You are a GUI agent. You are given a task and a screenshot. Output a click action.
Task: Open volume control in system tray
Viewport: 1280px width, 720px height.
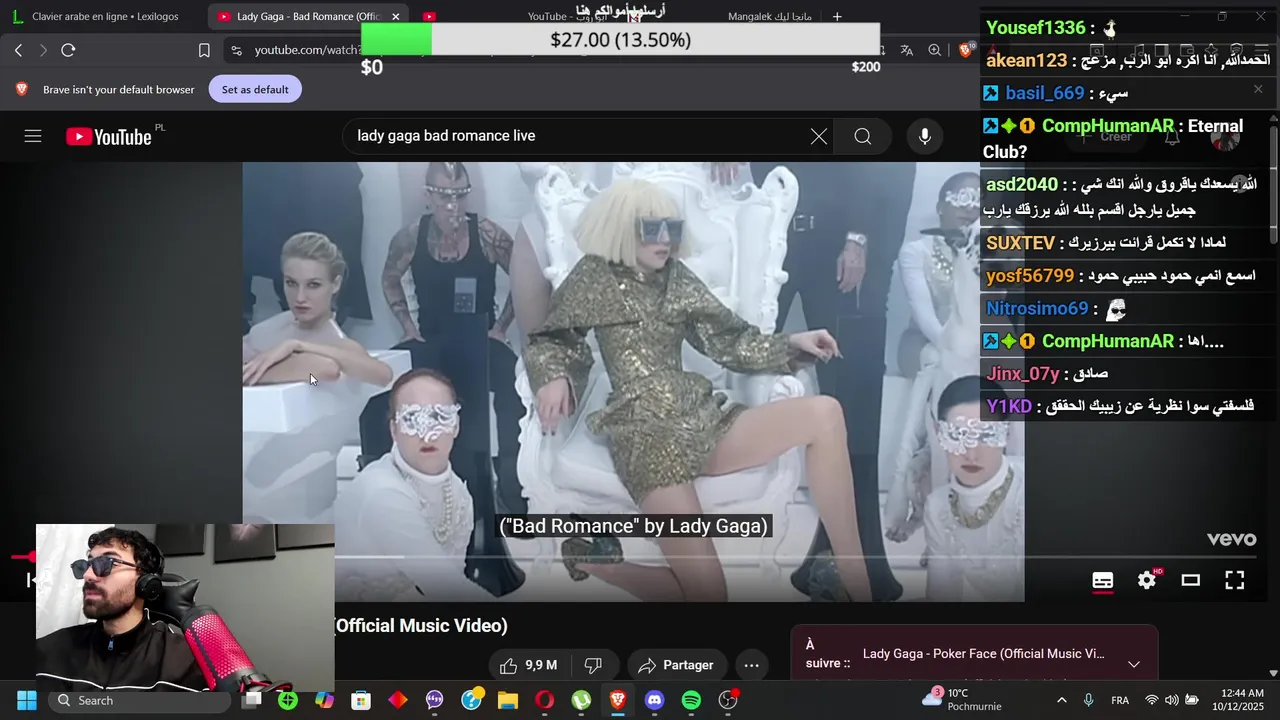(1171, 700)
